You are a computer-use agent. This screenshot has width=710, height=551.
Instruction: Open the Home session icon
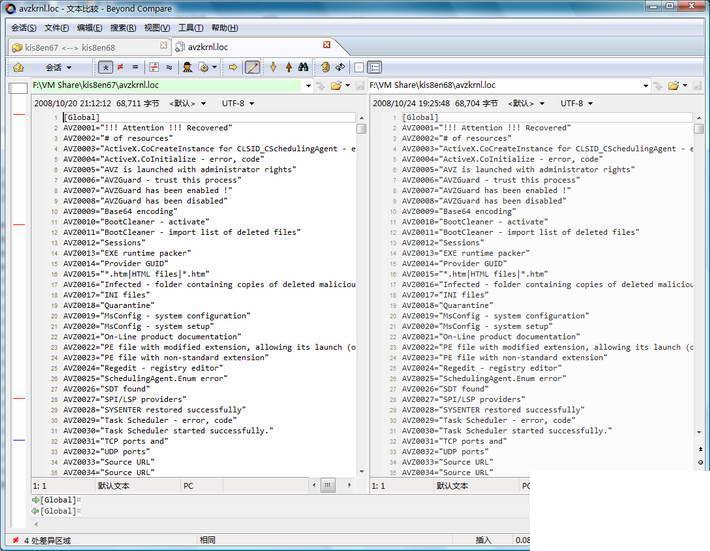(19, 67)
